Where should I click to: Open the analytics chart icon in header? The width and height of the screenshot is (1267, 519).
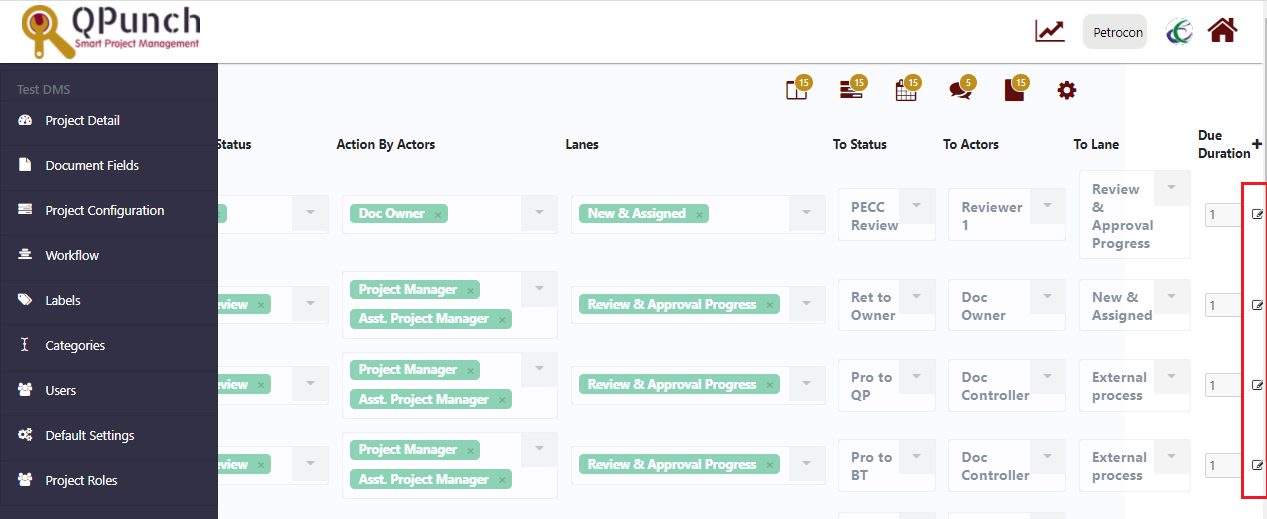pos(1049,31)
